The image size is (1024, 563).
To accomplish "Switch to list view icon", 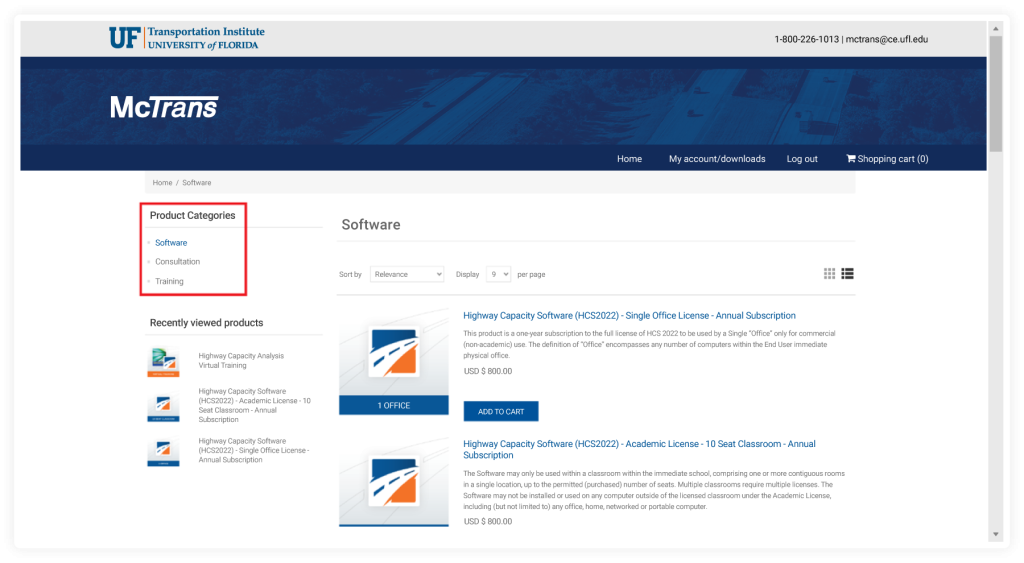I will tap(847, 274).
